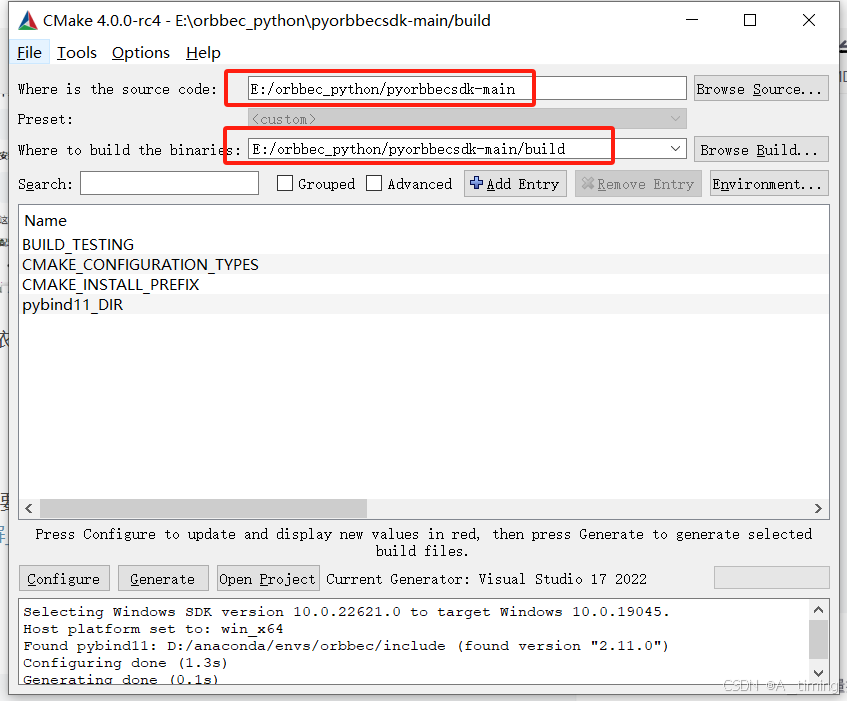Open the Help menu
Screen dimensions: 847x701
tap(203, 52)
